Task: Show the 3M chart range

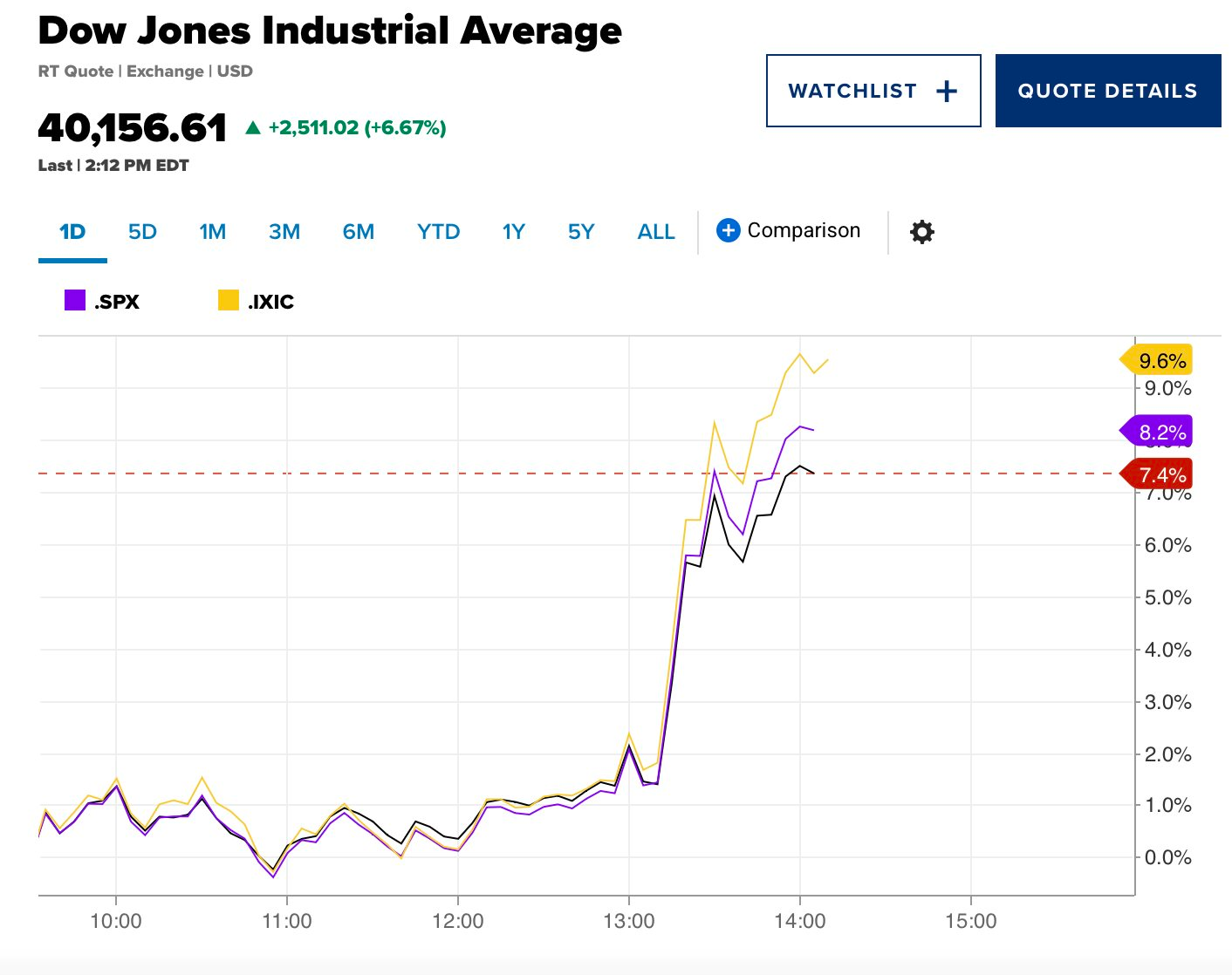Action: (x=284, y=232)
